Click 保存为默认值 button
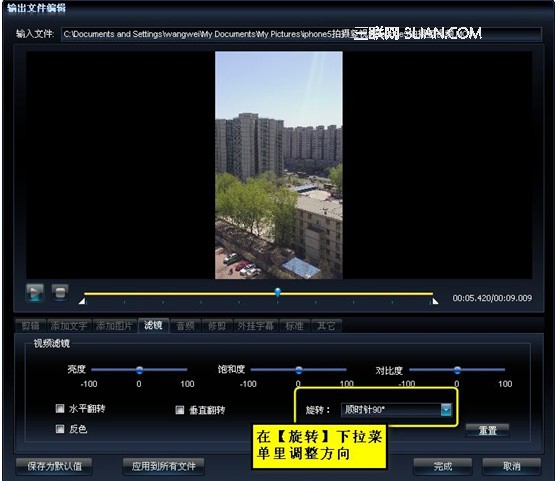The width and height of the screenshot is (555, 481). tap(54, 466)
